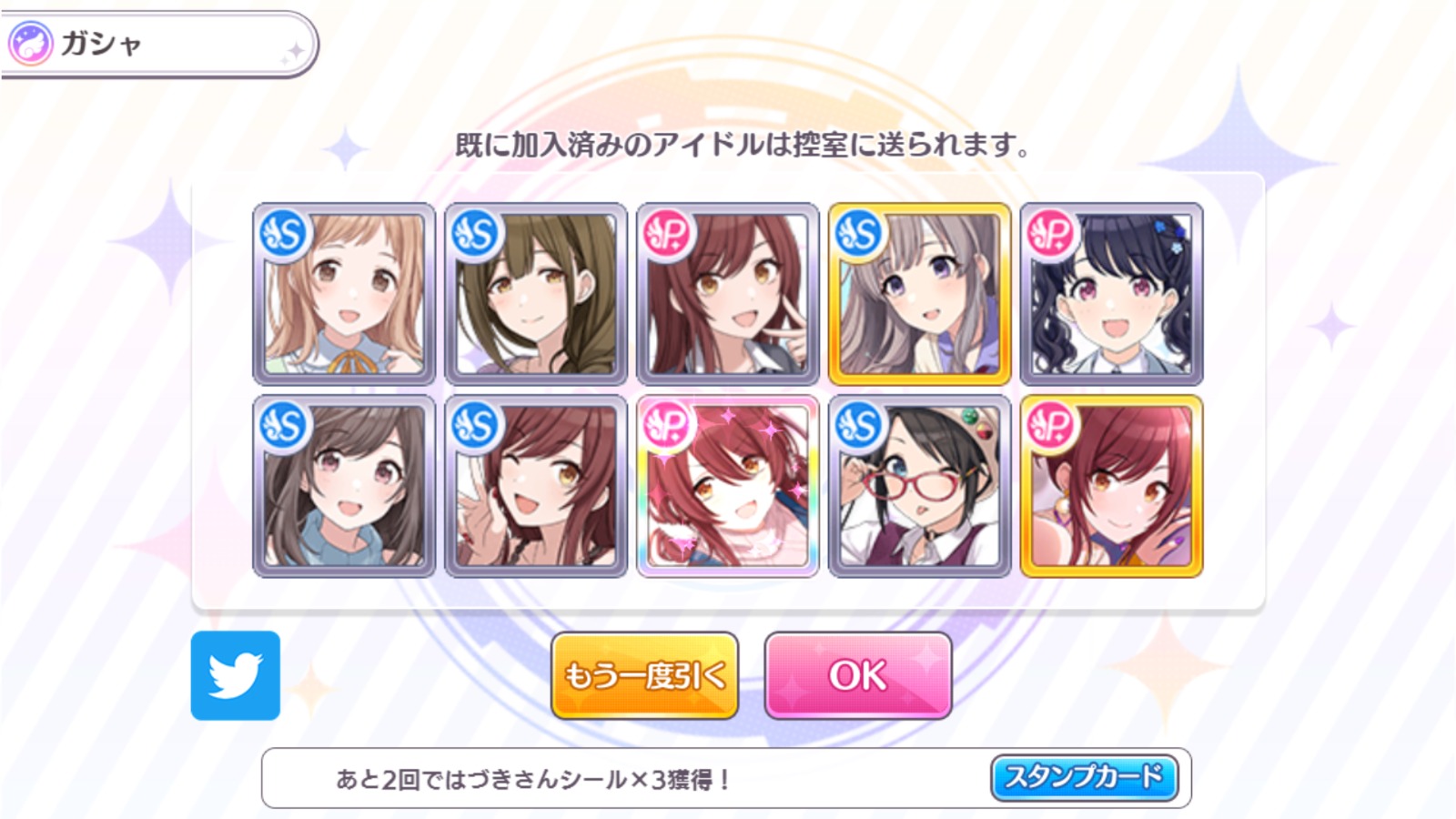This screenshot has height=819, width=1456.
Task: Select the blonde idol card with orange ribbon
Action: [x=344, y=294]
